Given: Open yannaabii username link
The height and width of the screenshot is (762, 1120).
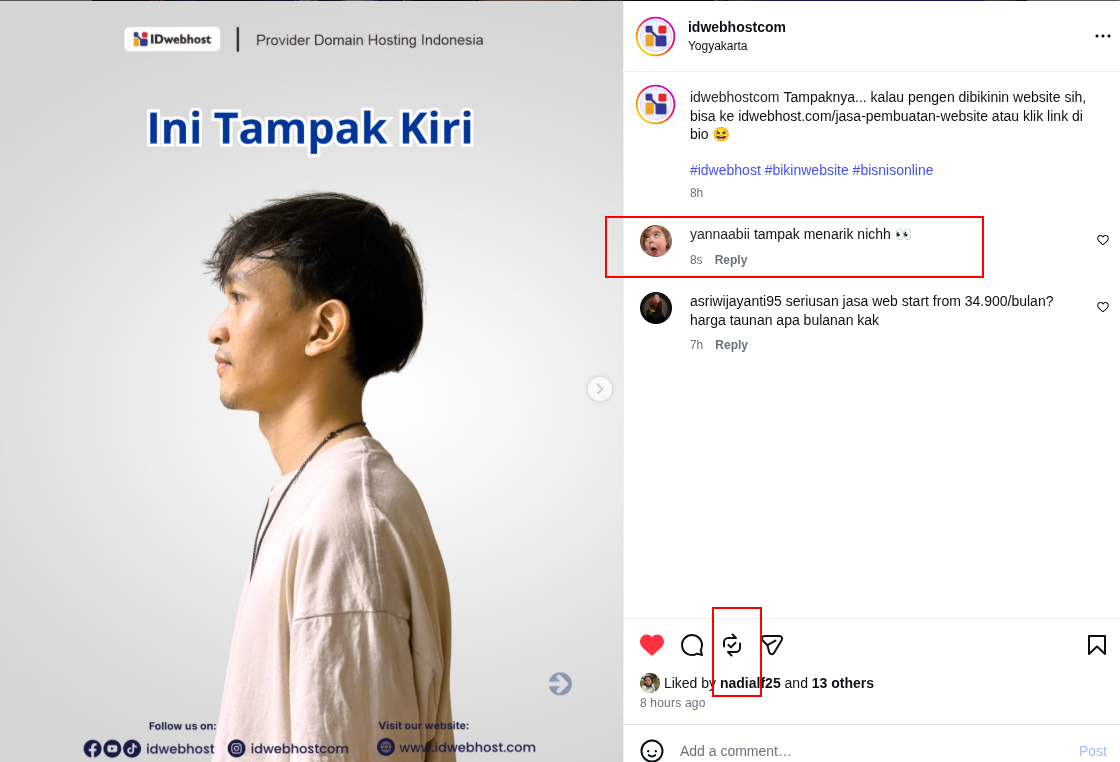Looking at the screenshot, I should pyautogui.click(x=719, y=234).
